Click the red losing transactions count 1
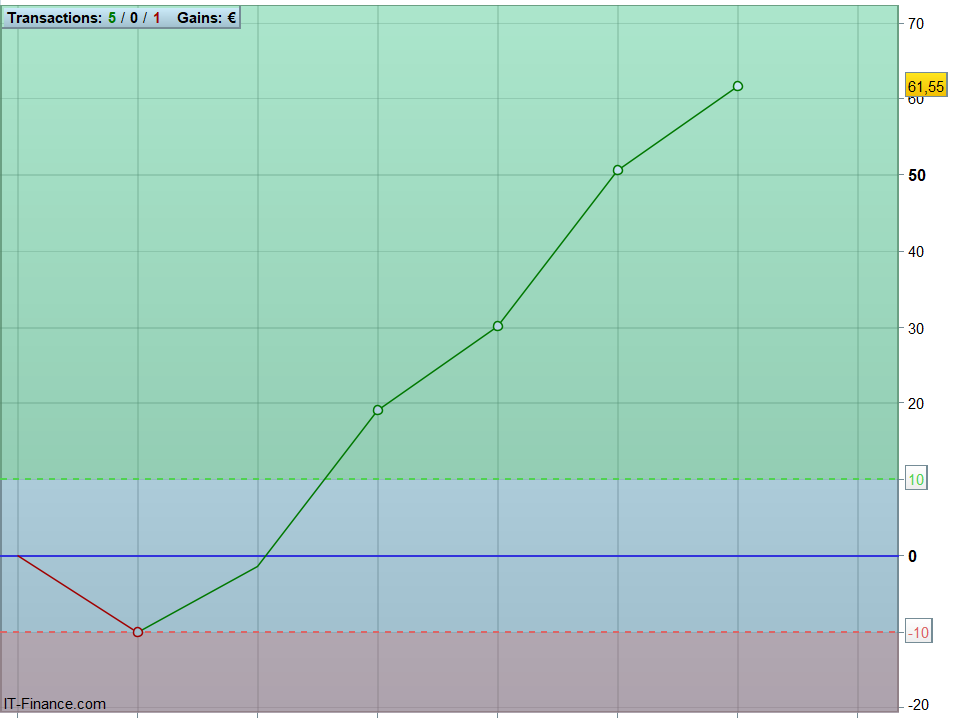Screen dimensions: 954x718 click(x=156, y=18)
